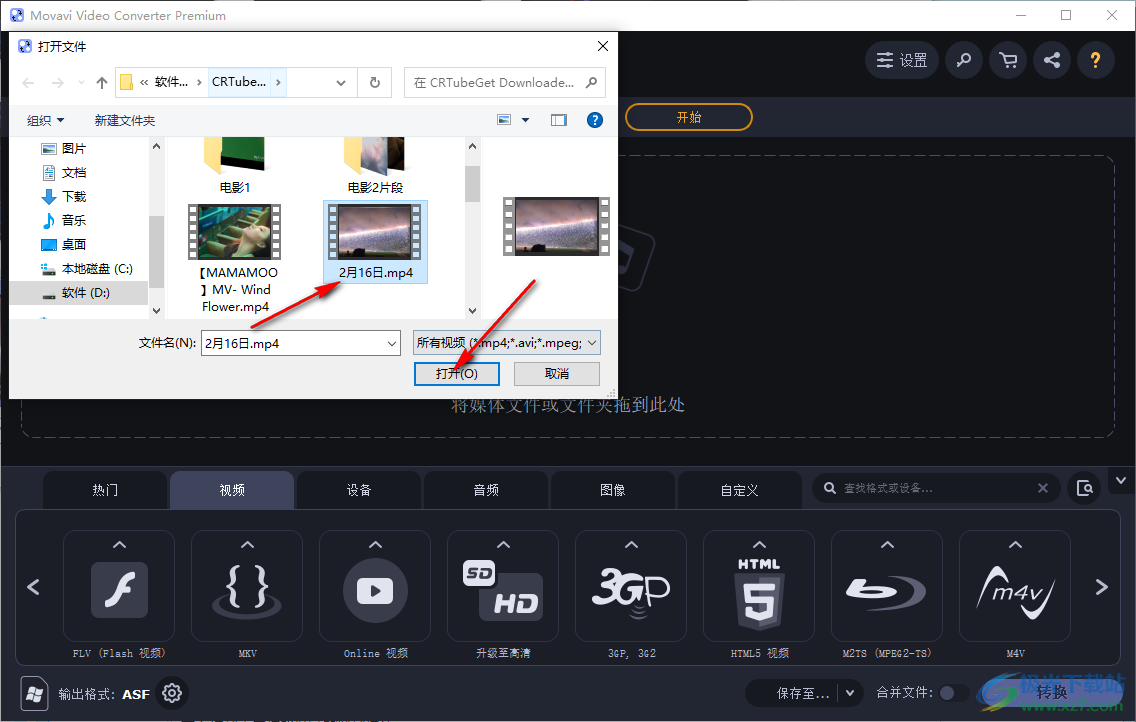Open the file name combo box dropdown
Image resolution: width=1136 pixels, height=722 pixels.
click(391, 343)
